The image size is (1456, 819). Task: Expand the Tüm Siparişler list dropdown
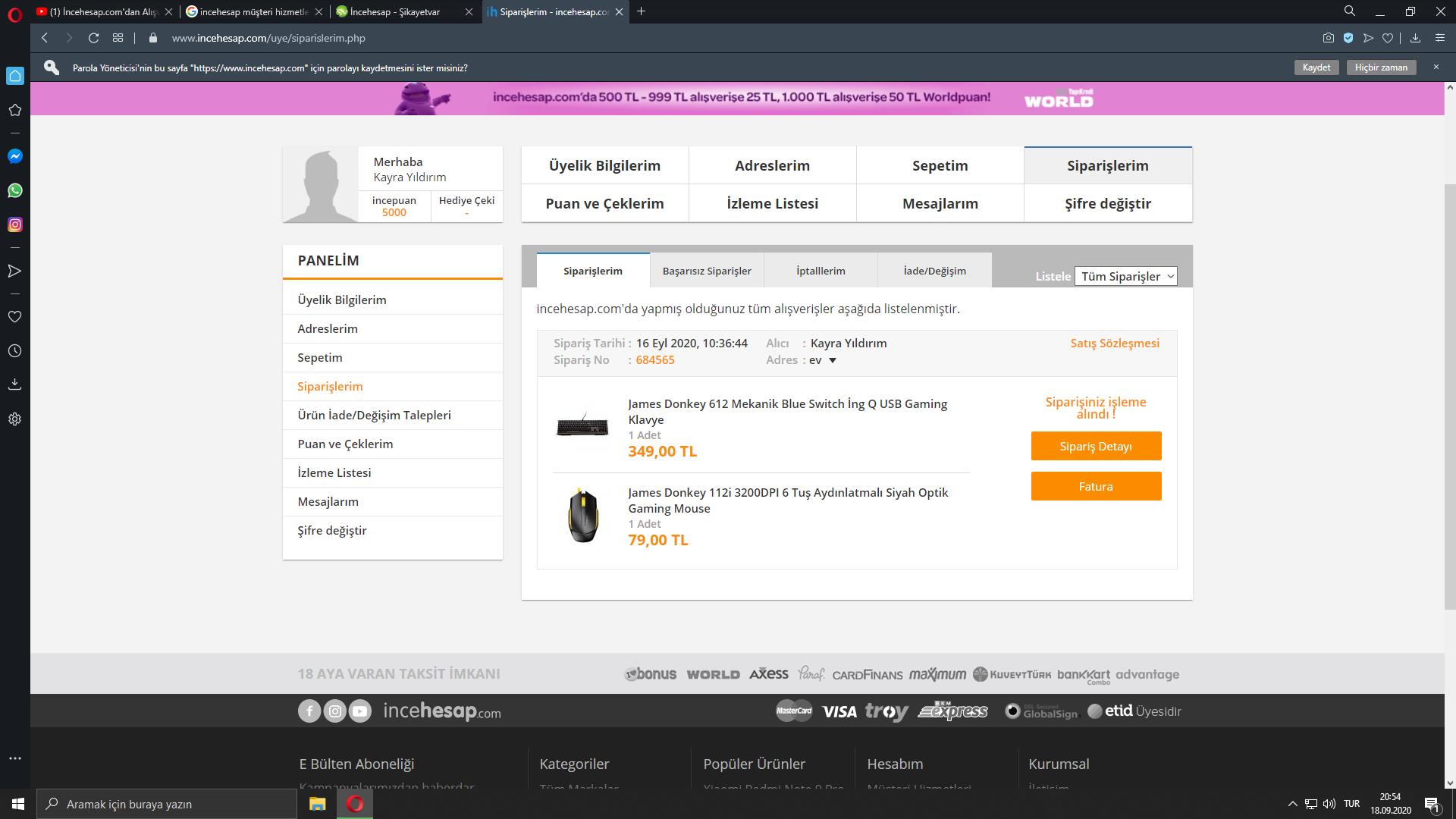pyautogui.click(x=1125, y=276)
